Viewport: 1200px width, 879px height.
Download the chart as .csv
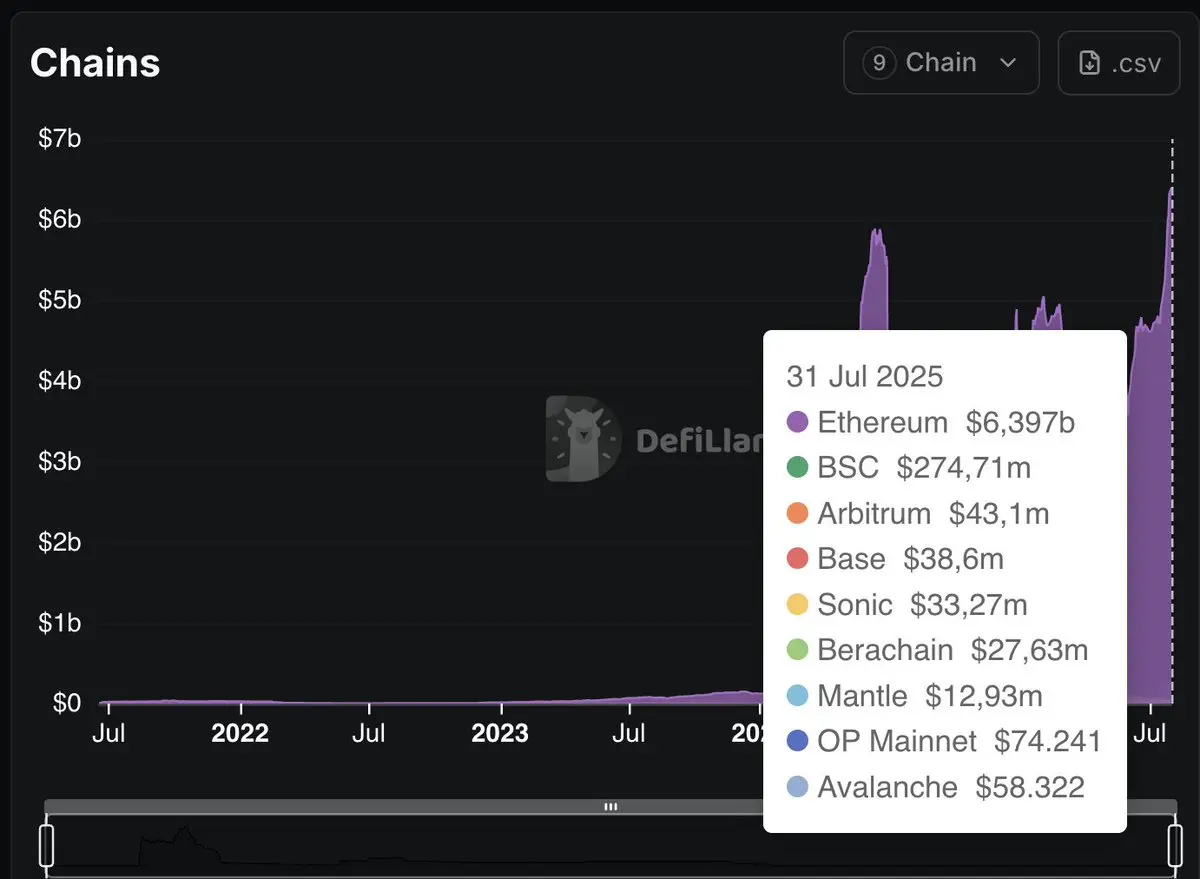(1119, 63)
